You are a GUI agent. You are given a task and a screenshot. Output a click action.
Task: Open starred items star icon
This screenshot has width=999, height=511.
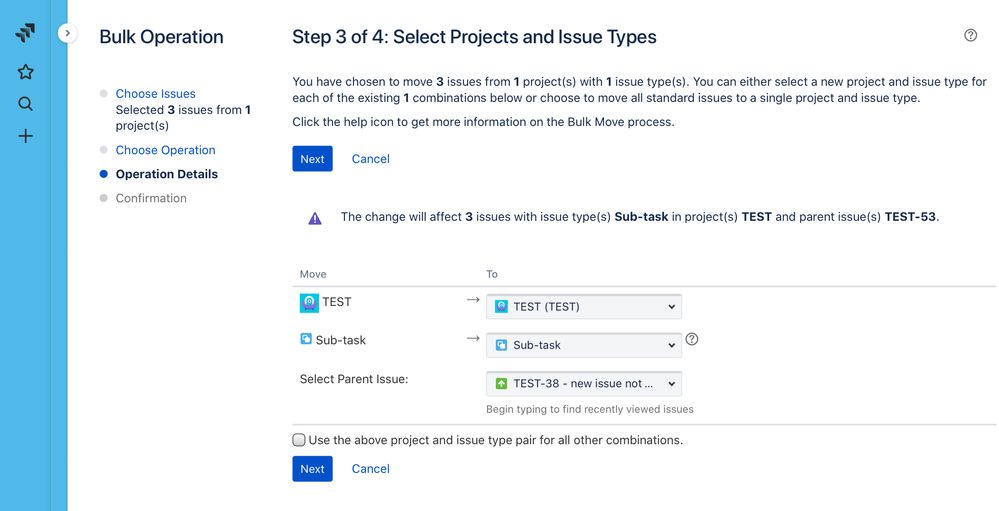[x=25, y=71]
